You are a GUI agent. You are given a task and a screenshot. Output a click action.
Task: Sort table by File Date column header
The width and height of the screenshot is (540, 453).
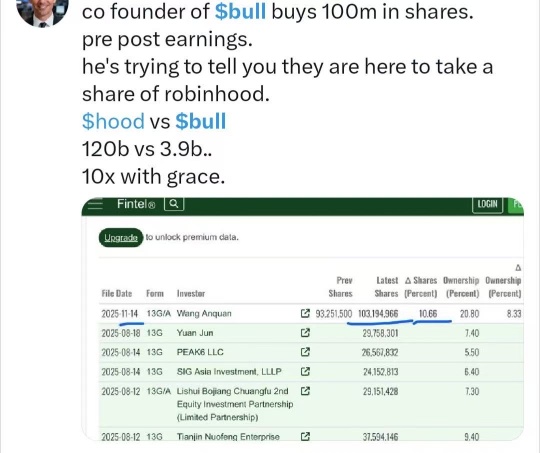coord(117,294)
